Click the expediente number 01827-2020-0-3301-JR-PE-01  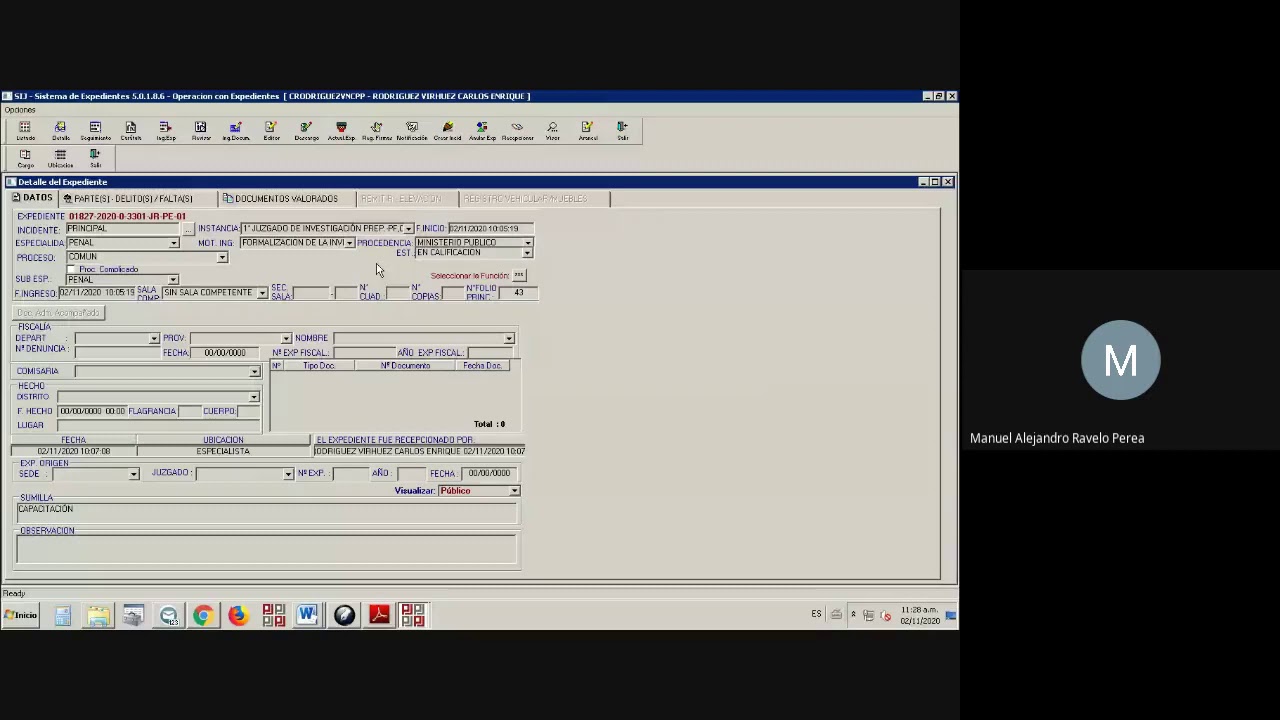click(127, 217)
